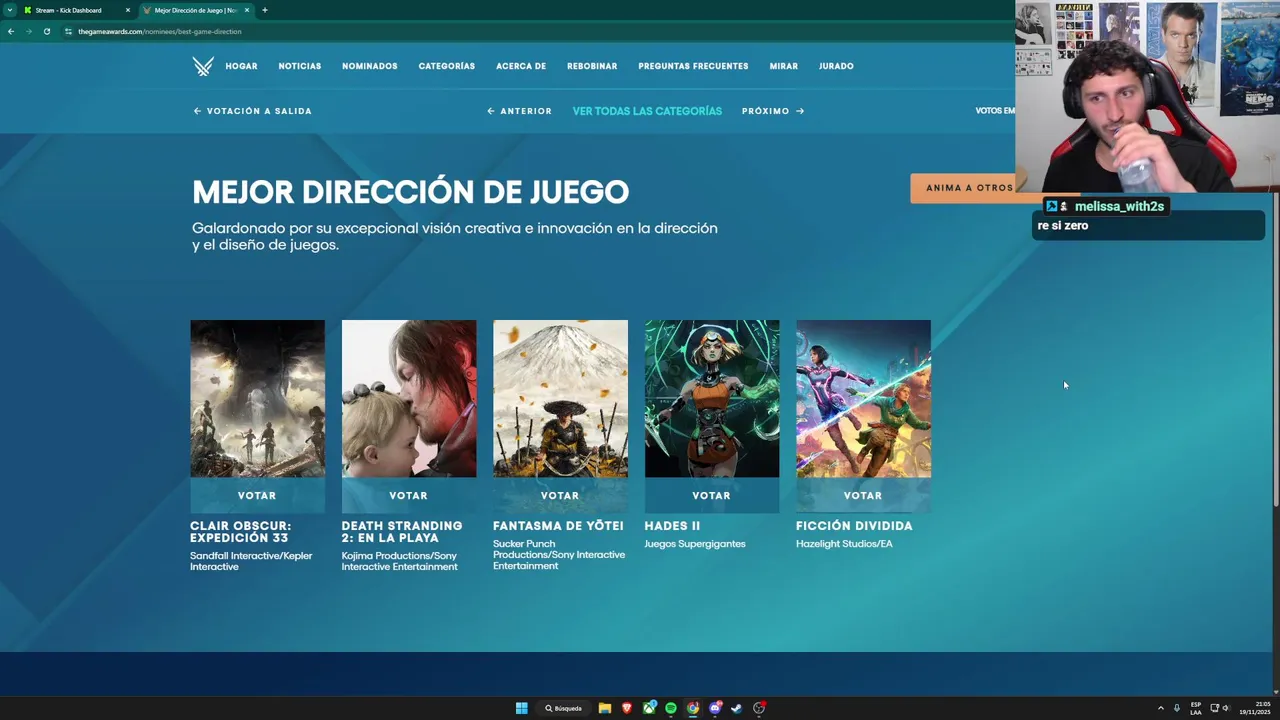Click the browser forward arrow
The width and height of the screenshot is (1280, 720).
[x=28, y=31]
